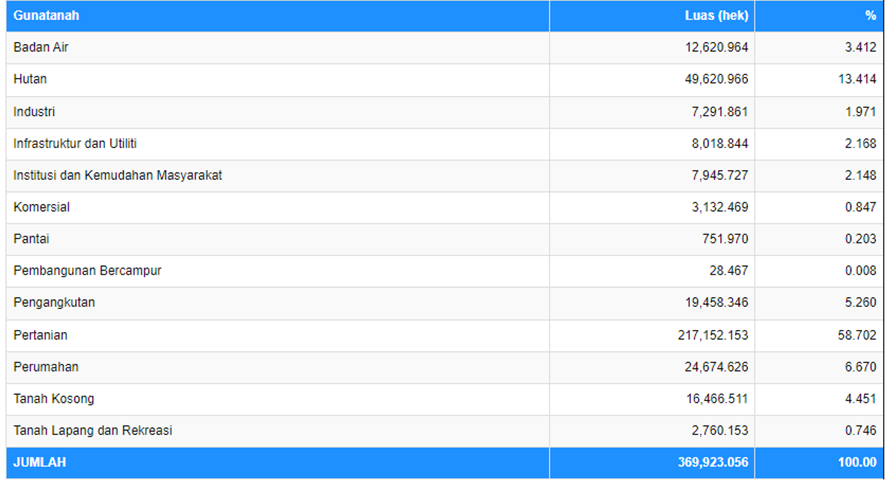Image resolution: width=891 pixels, height=483 pixels.
Task: Select Institusi dan Kemudahan Masyarakat label
Action: 118,175
